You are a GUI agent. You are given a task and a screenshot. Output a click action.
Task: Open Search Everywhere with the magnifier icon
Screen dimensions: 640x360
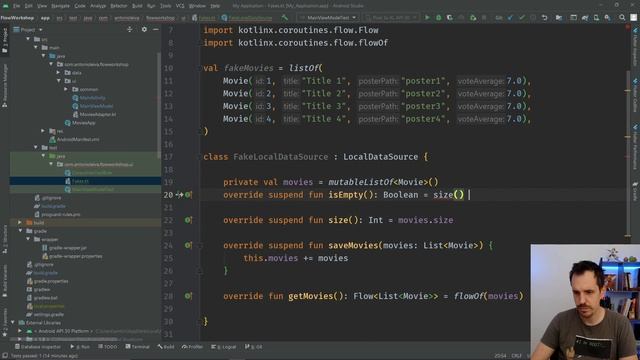tap(622, 18)
